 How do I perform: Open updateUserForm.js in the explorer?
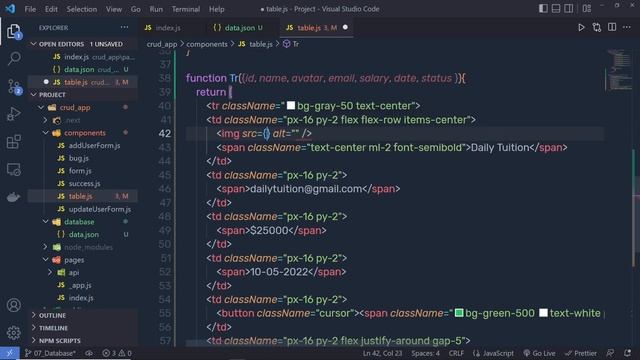[x=100, y=209]
